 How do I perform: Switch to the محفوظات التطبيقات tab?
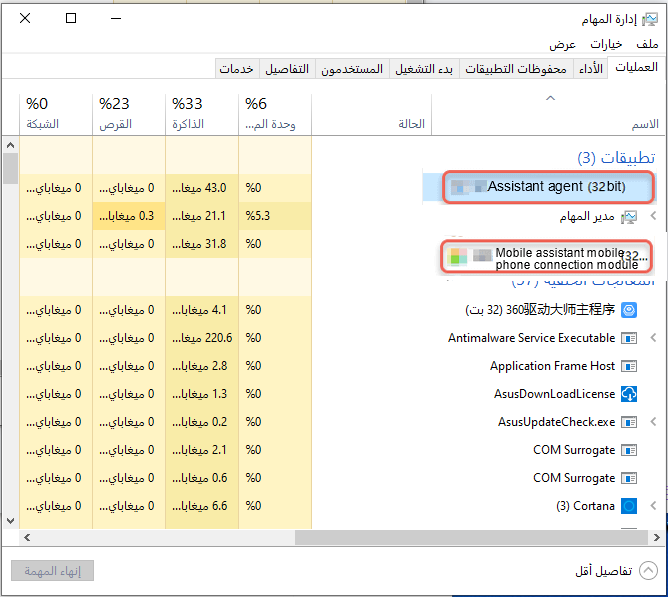pyautogui.click(x=516, y=69)
